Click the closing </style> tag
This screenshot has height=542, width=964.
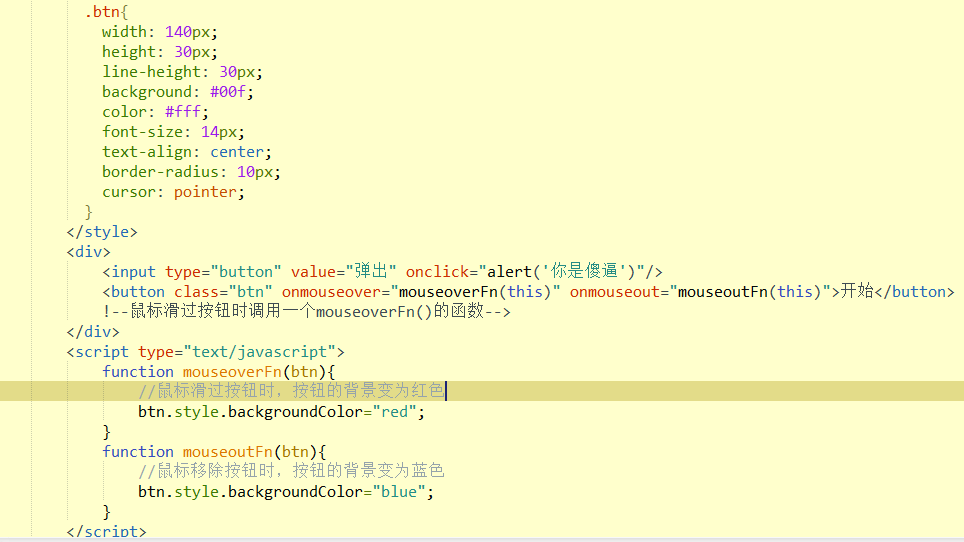102,232
